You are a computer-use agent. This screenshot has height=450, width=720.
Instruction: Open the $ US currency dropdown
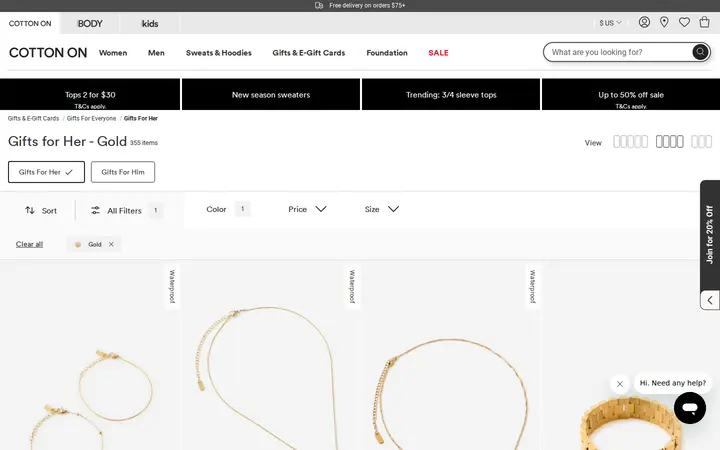610,22
